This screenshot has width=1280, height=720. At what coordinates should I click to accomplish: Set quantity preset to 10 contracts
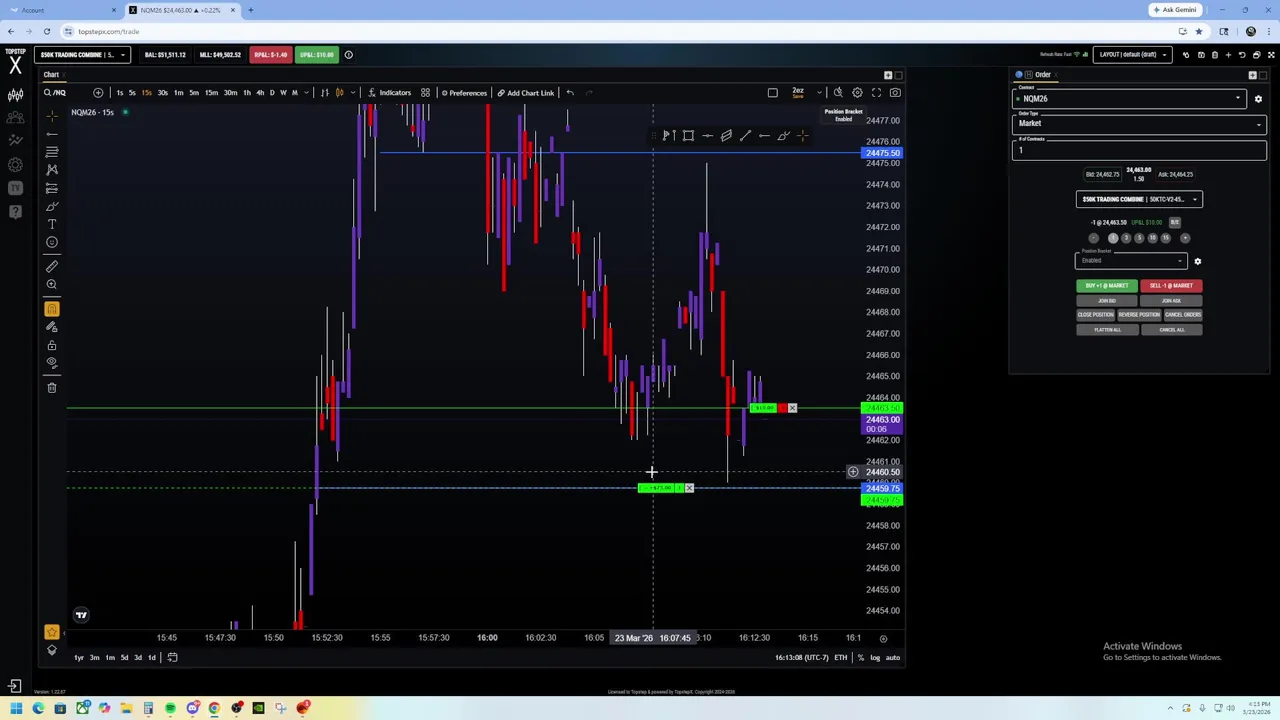pos(1152,238)
